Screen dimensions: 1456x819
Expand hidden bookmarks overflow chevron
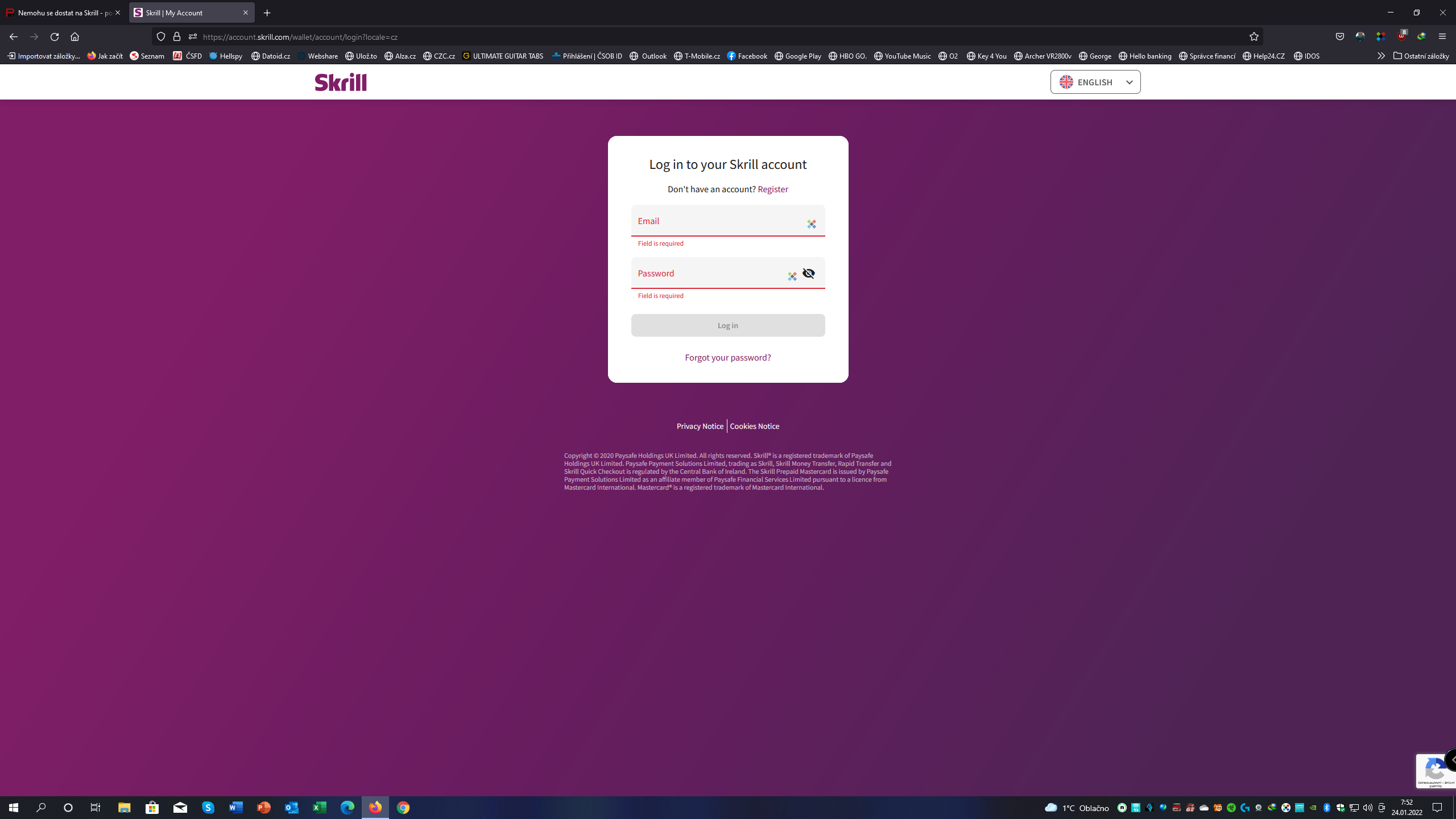pyautogui.click(x=1380, y=56)
